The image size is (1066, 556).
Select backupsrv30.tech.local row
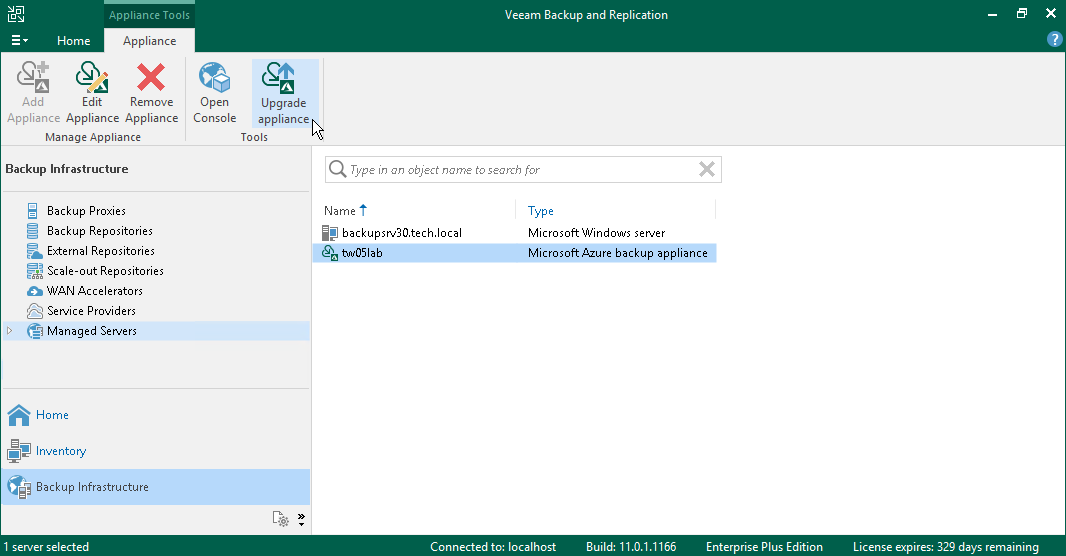coord(514,232)
